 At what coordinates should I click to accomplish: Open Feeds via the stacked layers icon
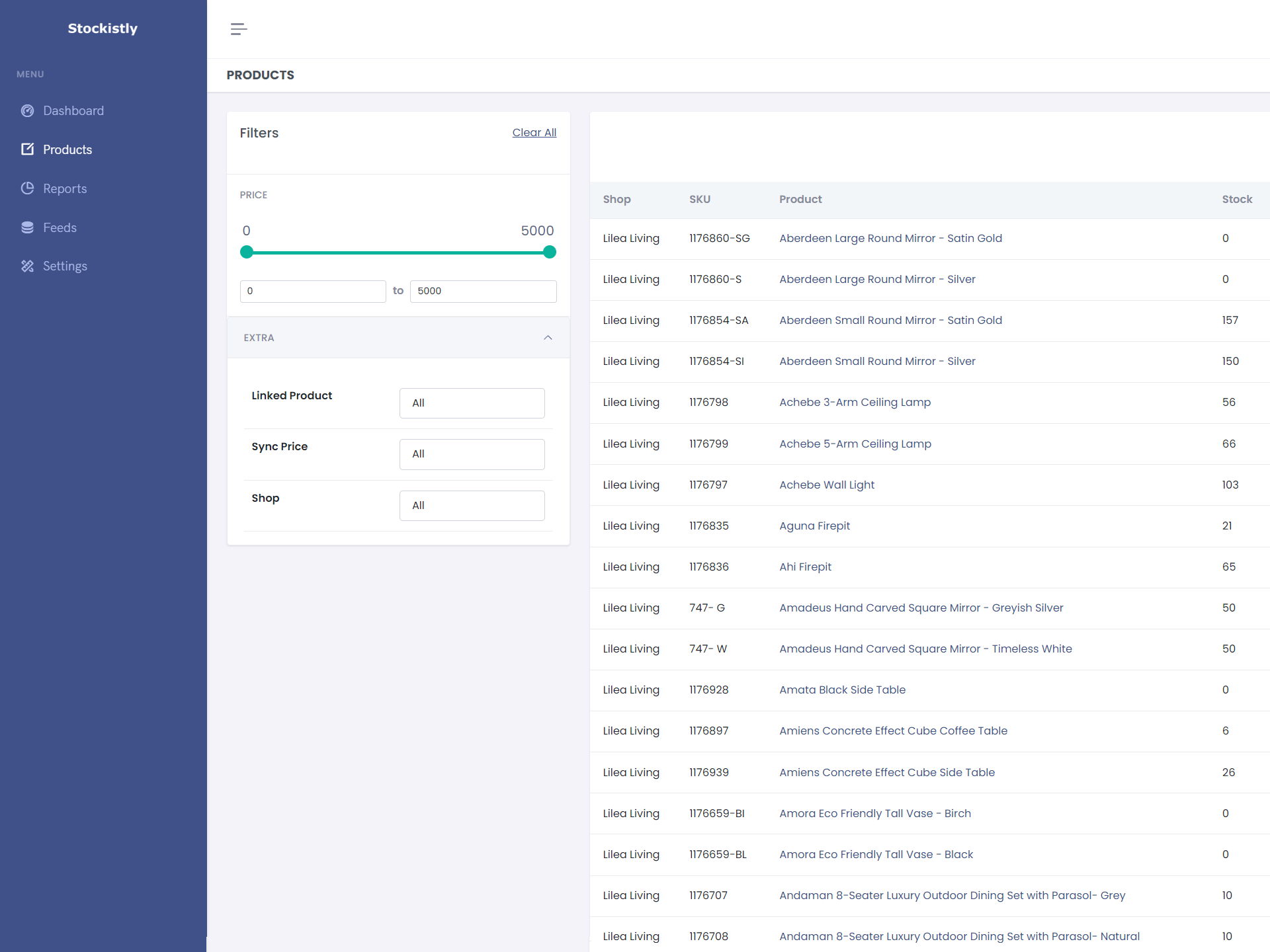pyautogui.click(x=27, y=227)
